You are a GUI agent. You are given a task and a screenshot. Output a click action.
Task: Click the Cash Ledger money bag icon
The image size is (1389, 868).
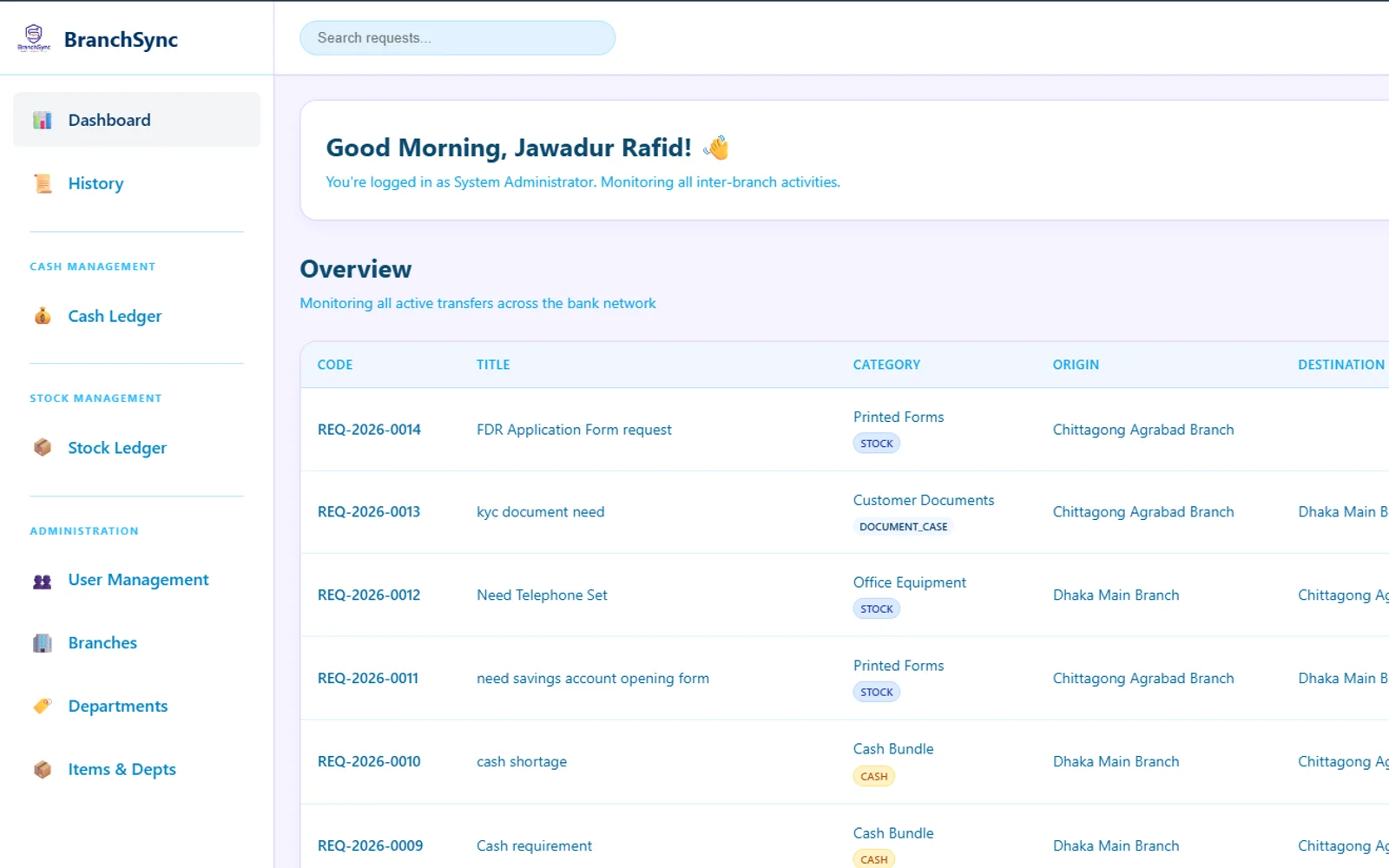(43, 316)
